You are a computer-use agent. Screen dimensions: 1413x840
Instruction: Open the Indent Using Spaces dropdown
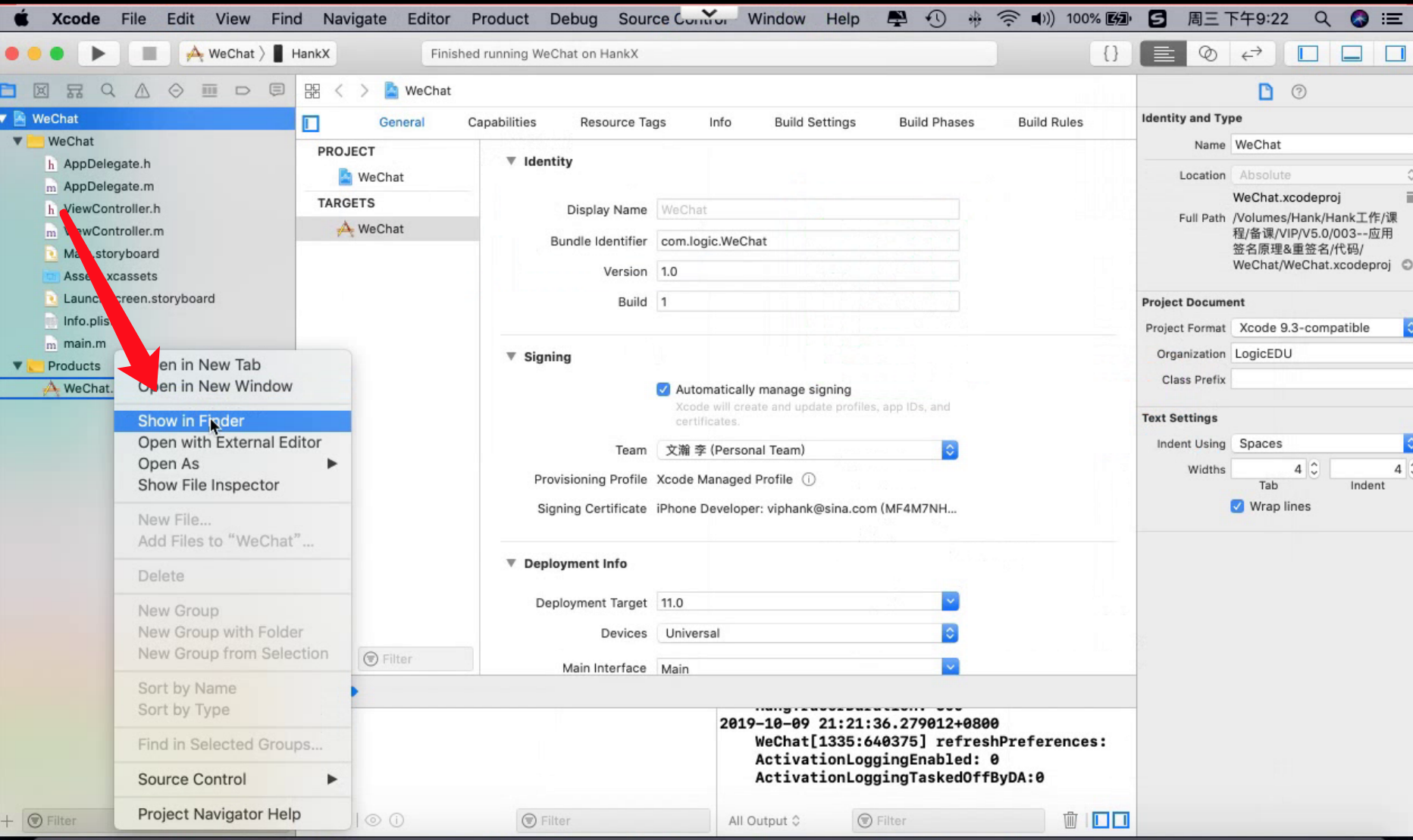coord(1321,444)
